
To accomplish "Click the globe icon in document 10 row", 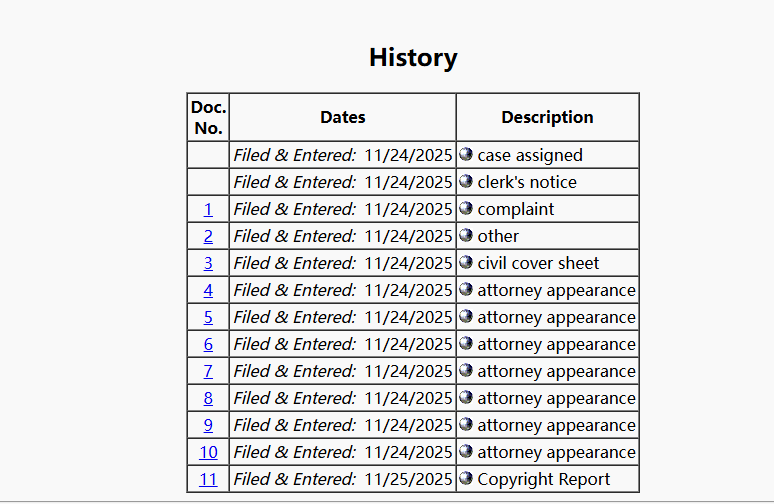I will [x=466, y=452].
